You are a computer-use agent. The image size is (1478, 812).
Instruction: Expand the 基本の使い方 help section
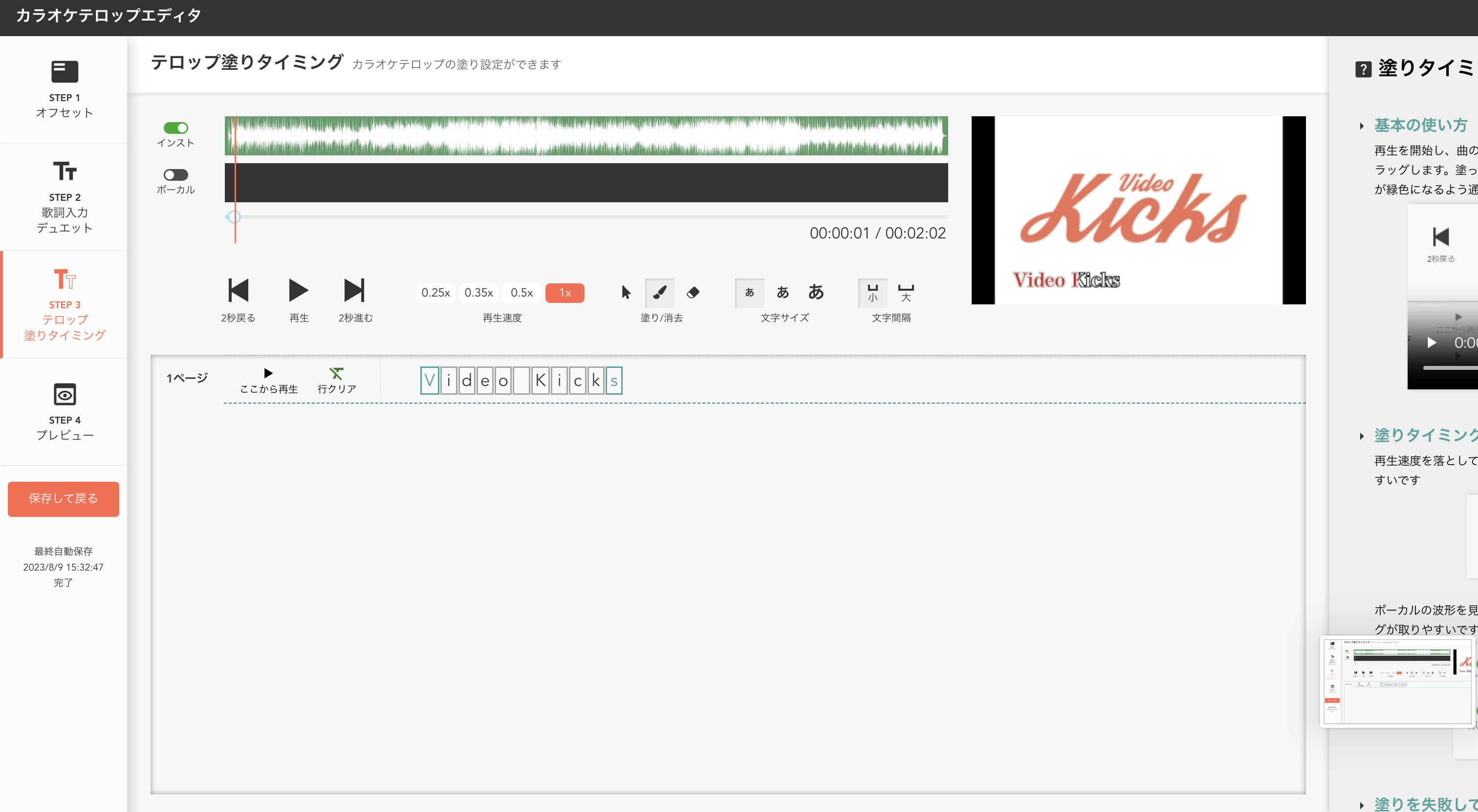coord(1420,125)
